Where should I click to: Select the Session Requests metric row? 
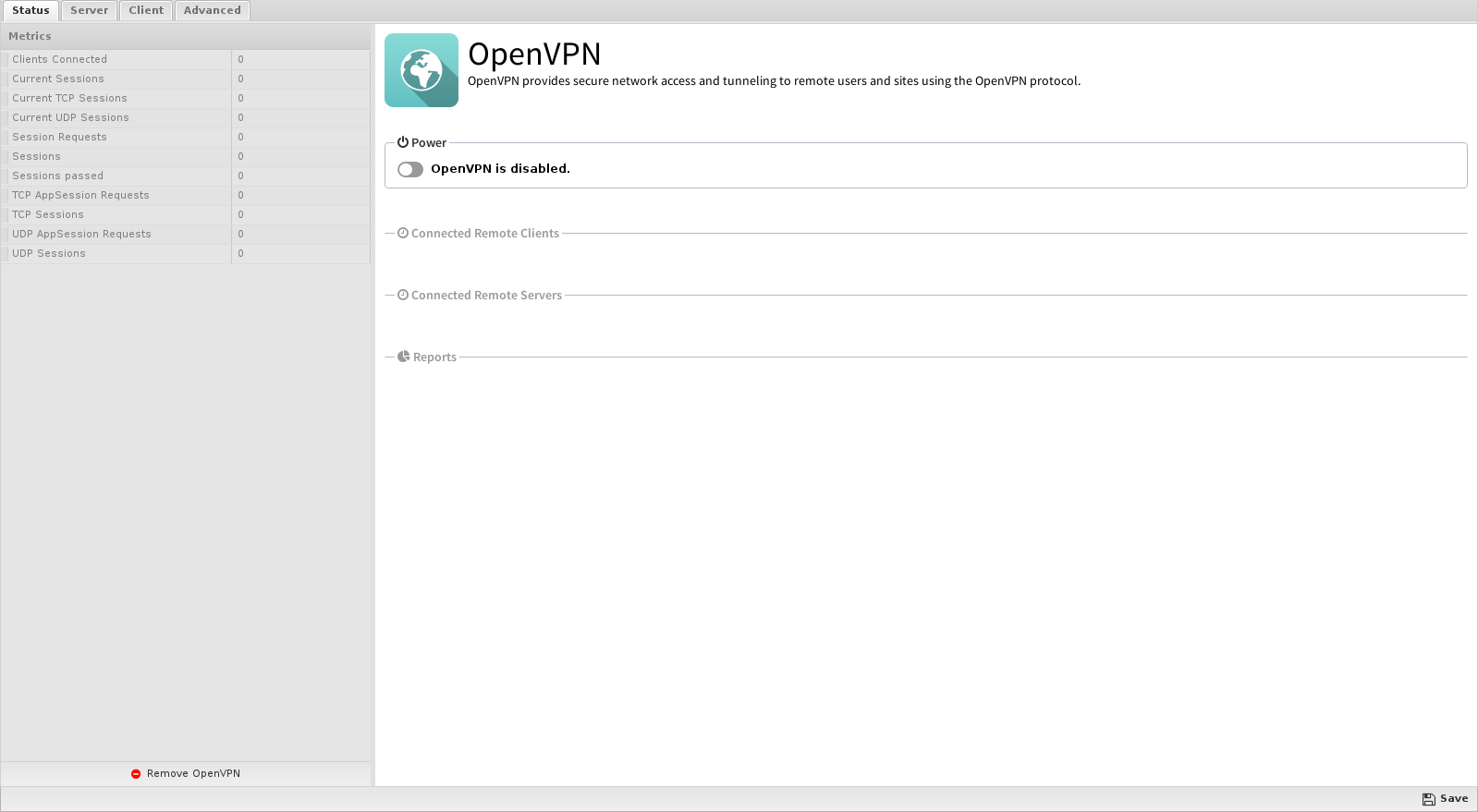coord(186,137)
